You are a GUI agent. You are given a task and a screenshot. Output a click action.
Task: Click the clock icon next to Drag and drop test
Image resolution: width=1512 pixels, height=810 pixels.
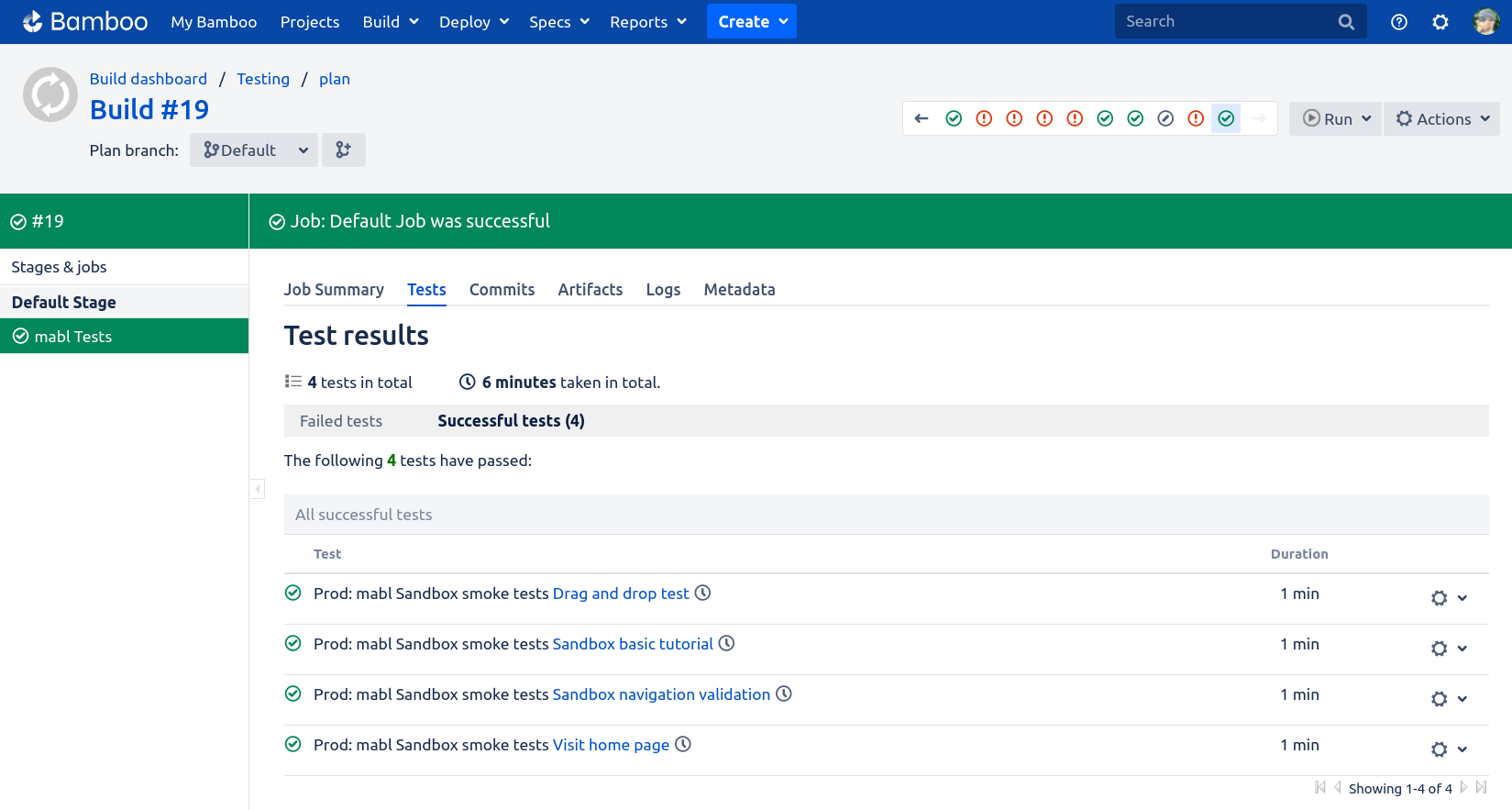pos(702,593)
